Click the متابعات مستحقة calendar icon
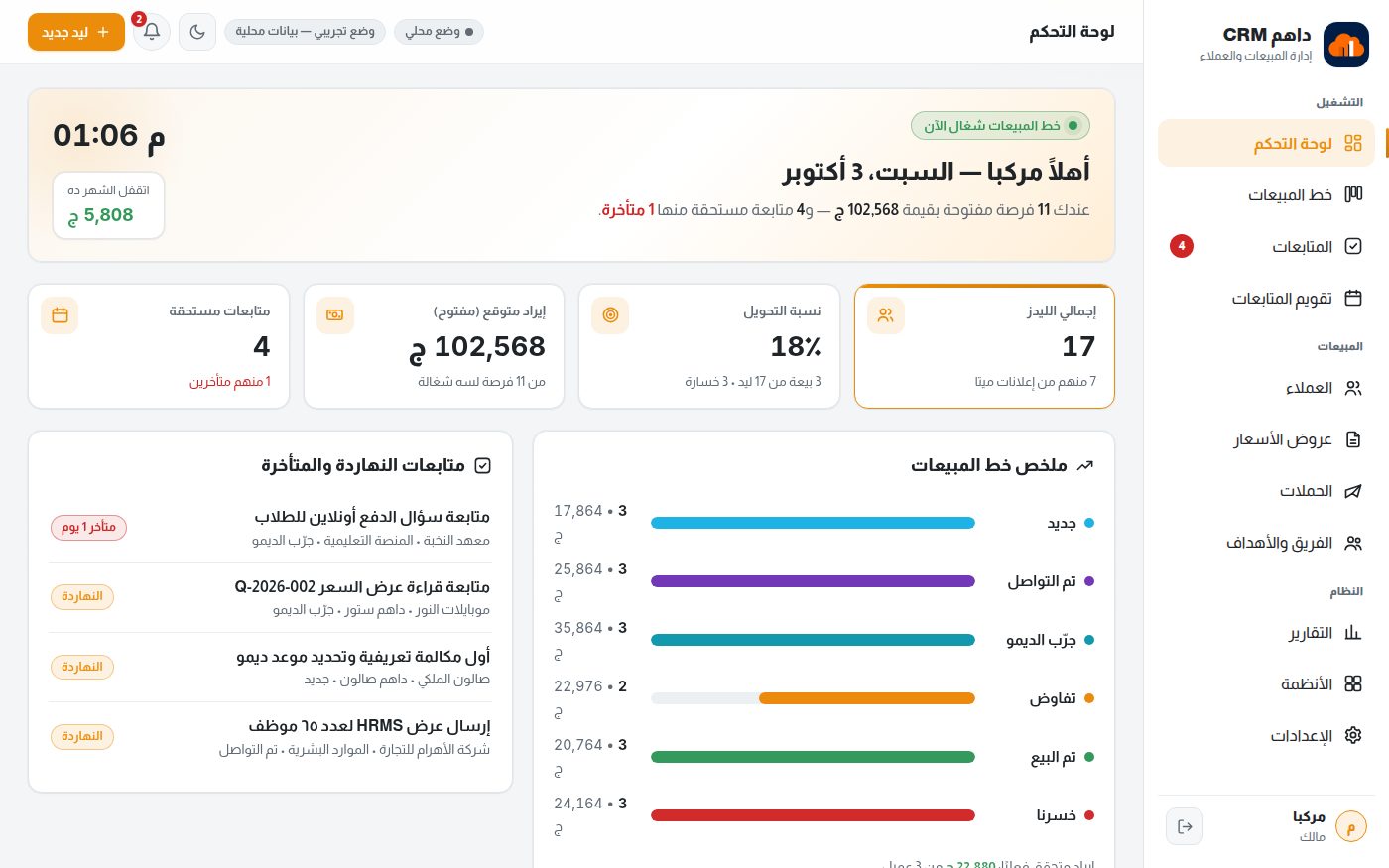The image size is (1389, 868). tap(60, 315)
